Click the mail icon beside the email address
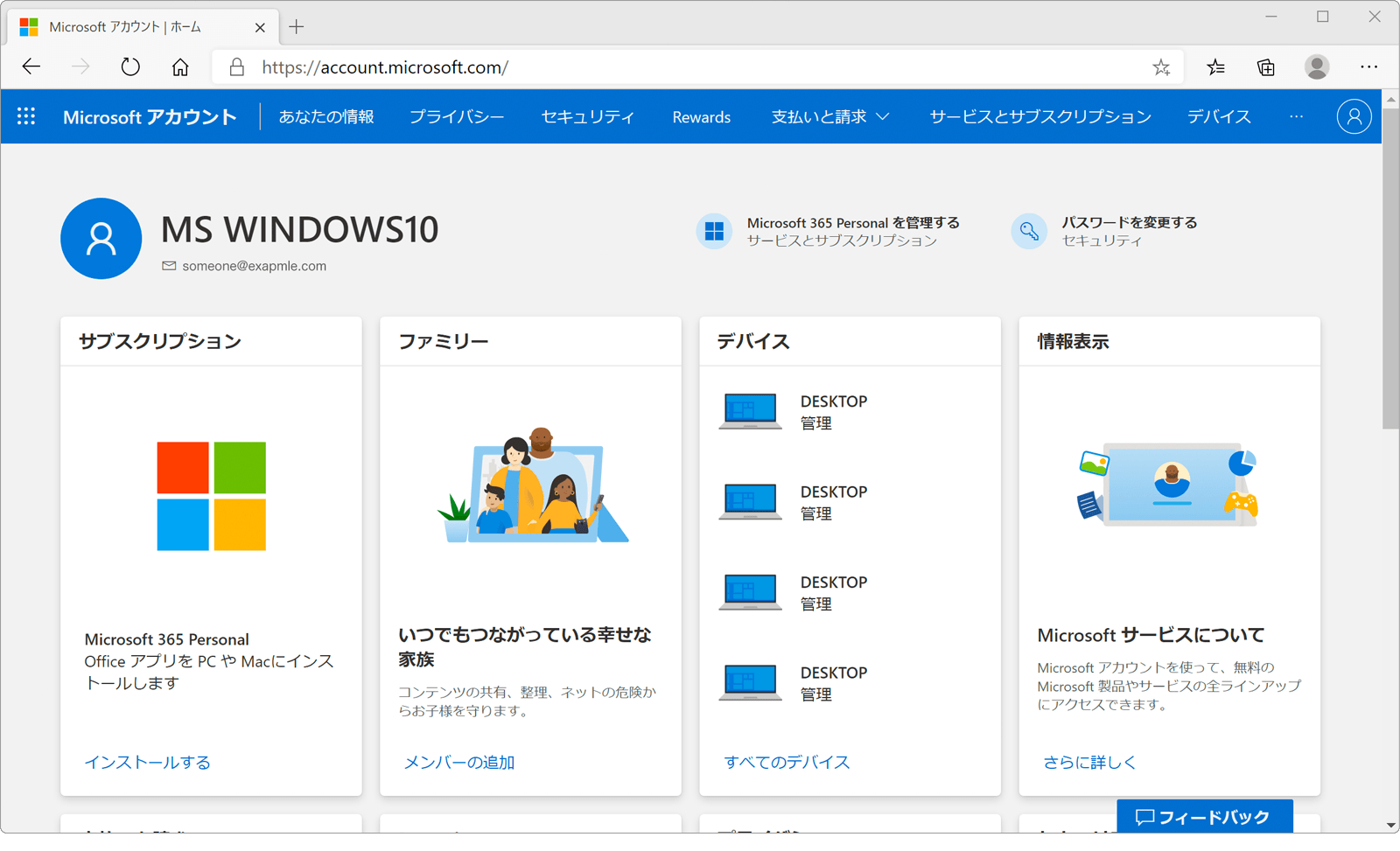The image size is (1400, 851). tap(169, 266)
